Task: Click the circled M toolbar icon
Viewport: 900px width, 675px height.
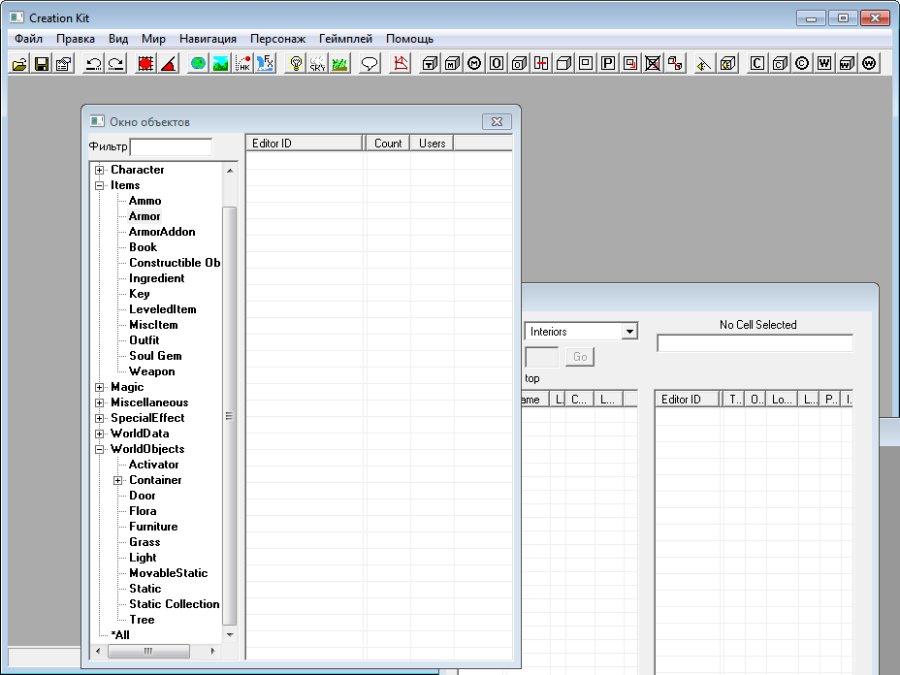Action: (474, 63)
